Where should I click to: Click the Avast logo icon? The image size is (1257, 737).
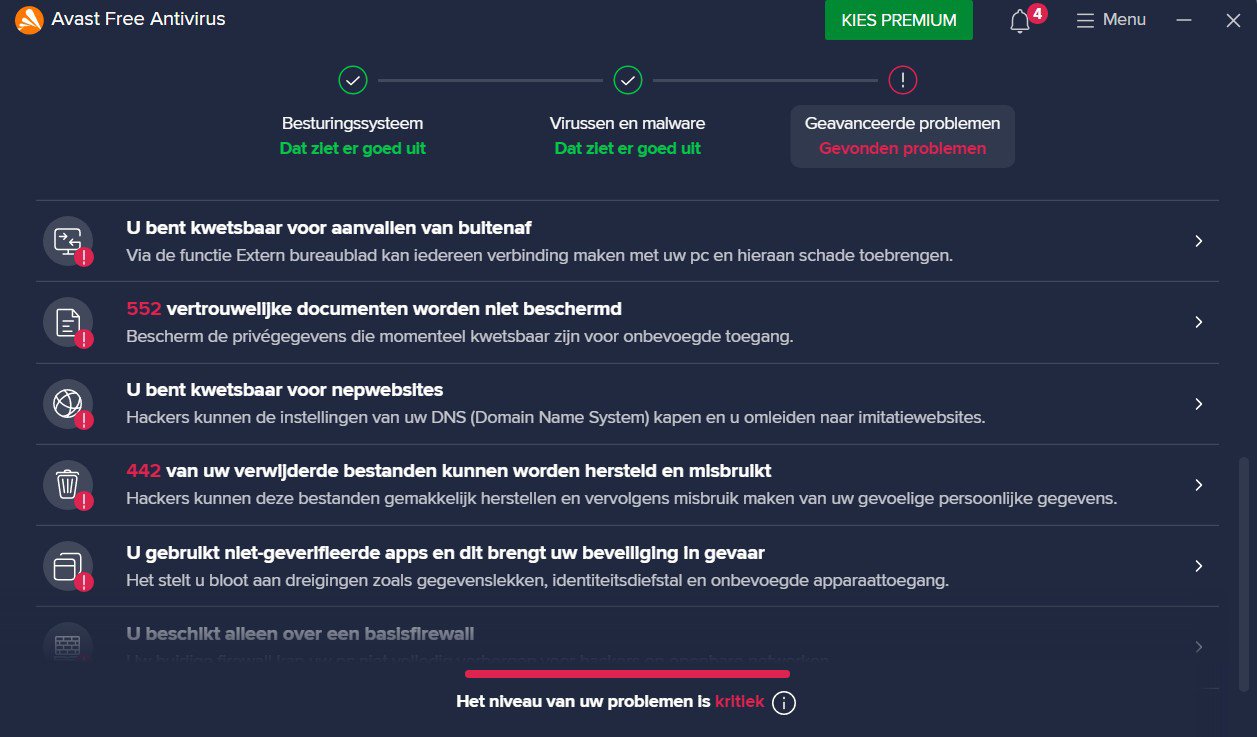(x=29, y=20)
